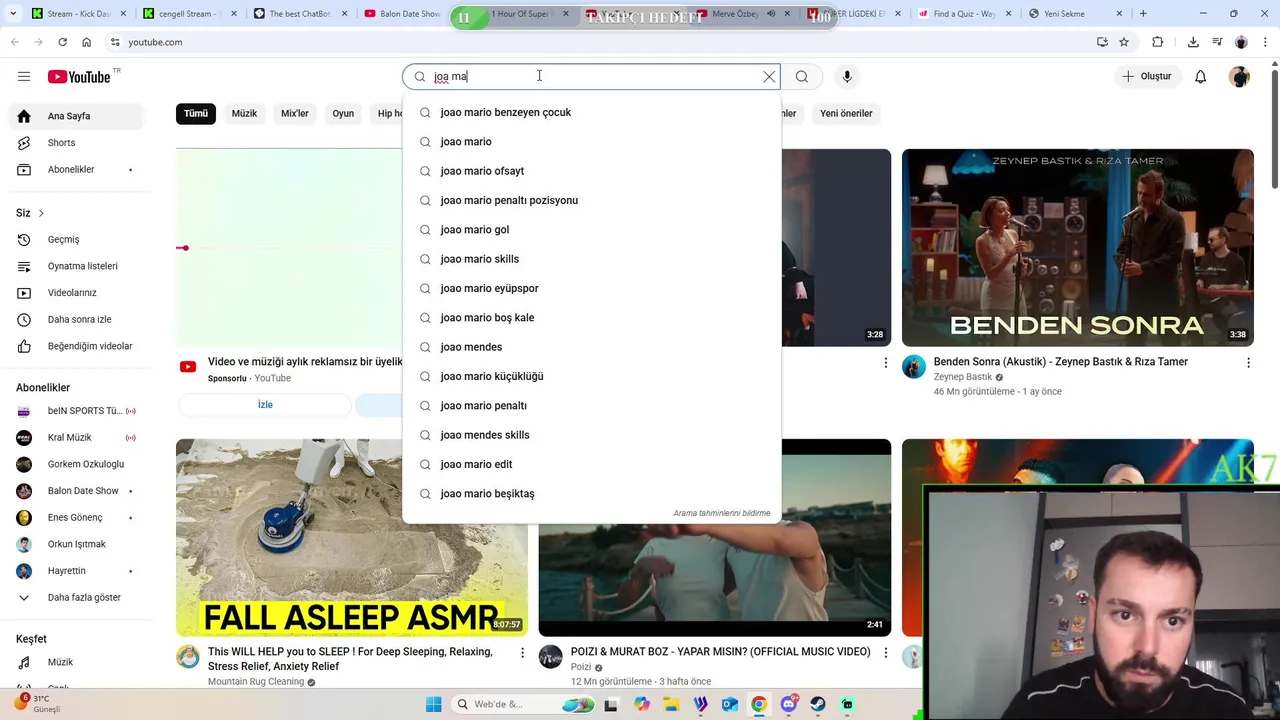Open the Gorkem Ozkuloglu subscription channel

pos(76,464)
